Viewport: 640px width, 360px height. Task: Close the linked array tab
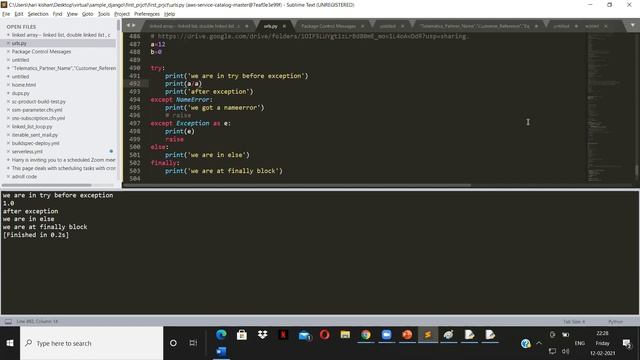point(247,26)
